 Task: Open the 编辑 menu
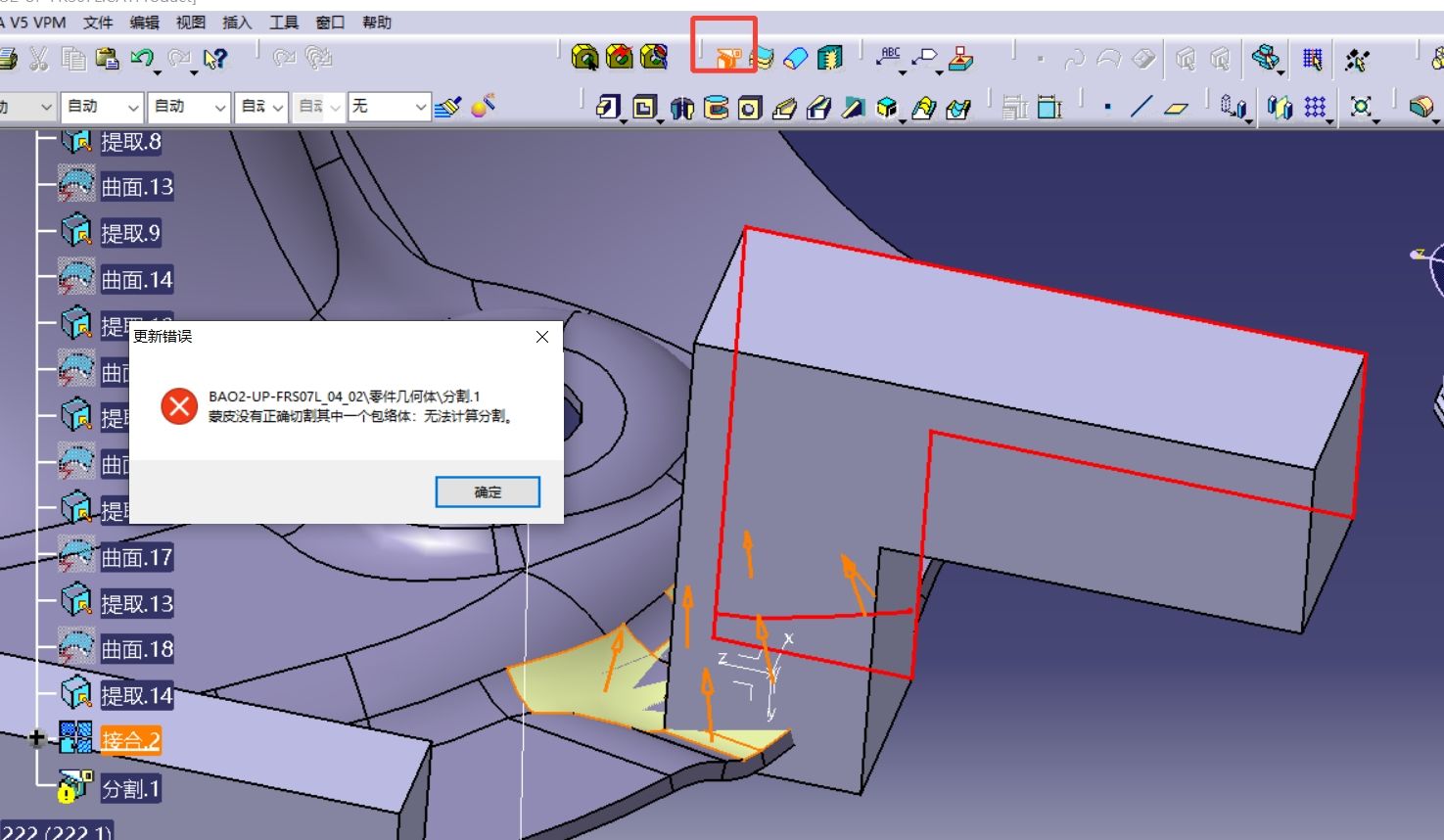pyautogui.click(x=144, y=22)
